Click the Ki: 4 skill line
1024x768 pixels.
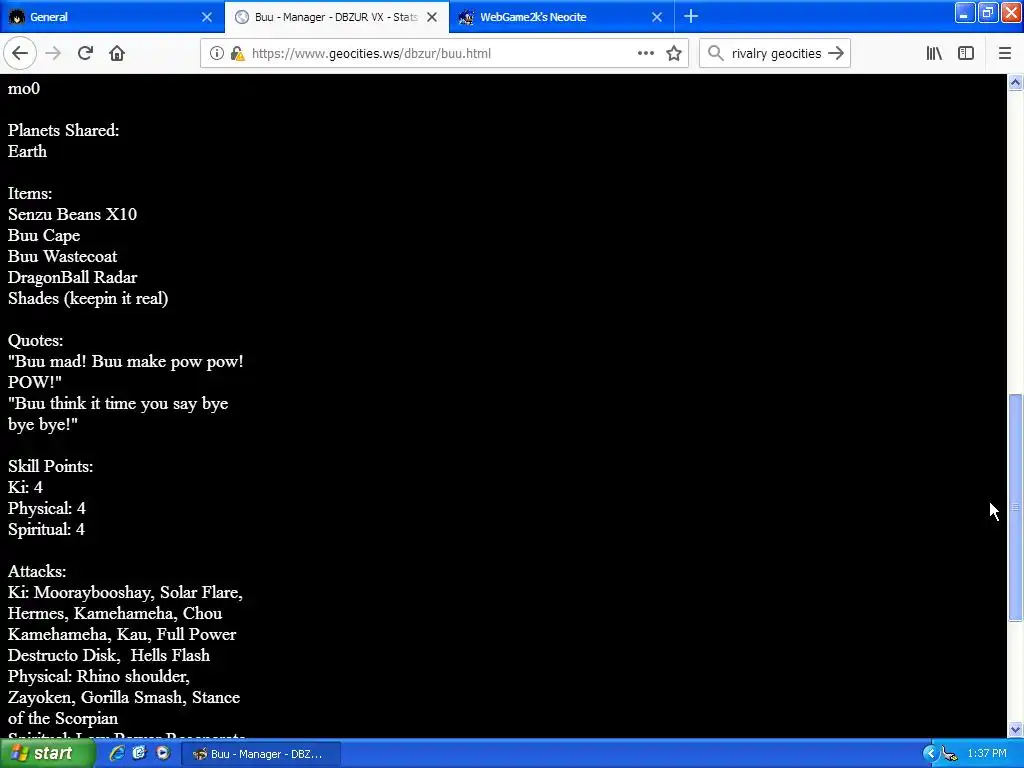point(25,487)
